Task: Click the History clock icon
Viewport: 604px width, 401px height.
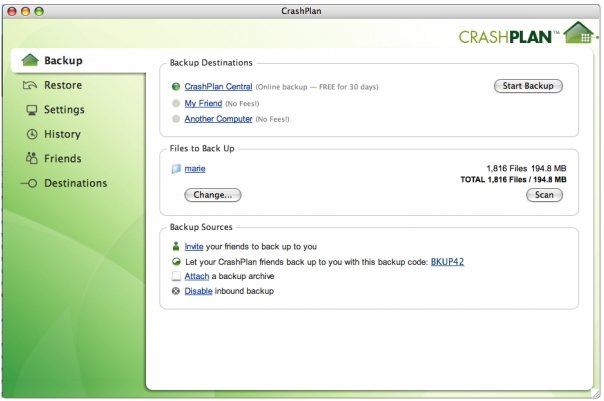Action: click(32, 134)
